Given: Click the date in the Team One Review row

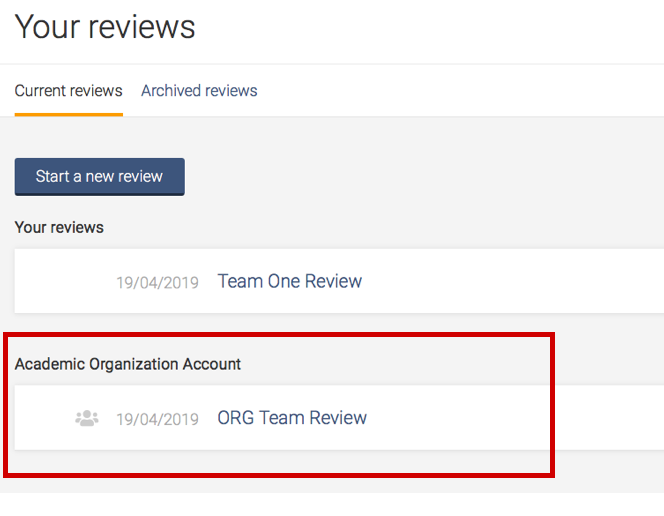Looking at the screenshot, I should (x=158, y=282).
